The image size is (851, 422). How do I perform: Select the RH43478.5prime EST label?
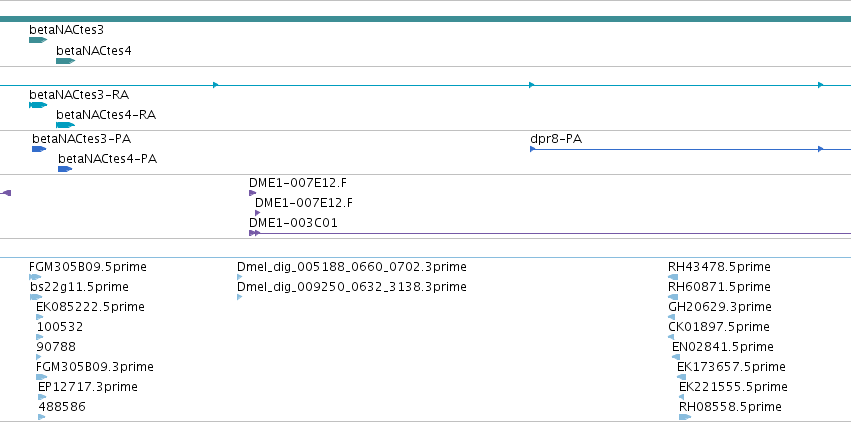pos(719,267)
